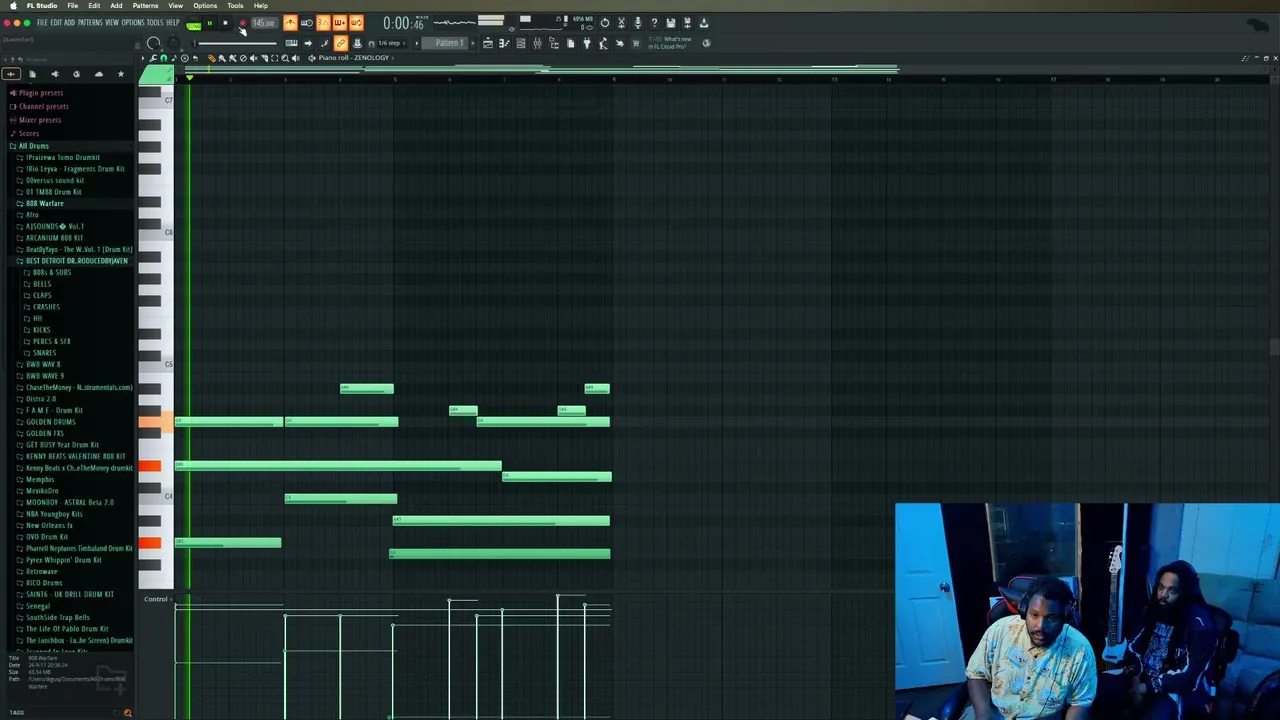Open the browser starred favorites tab
The image size is (1280, 720).
click(x=120, y=74)
